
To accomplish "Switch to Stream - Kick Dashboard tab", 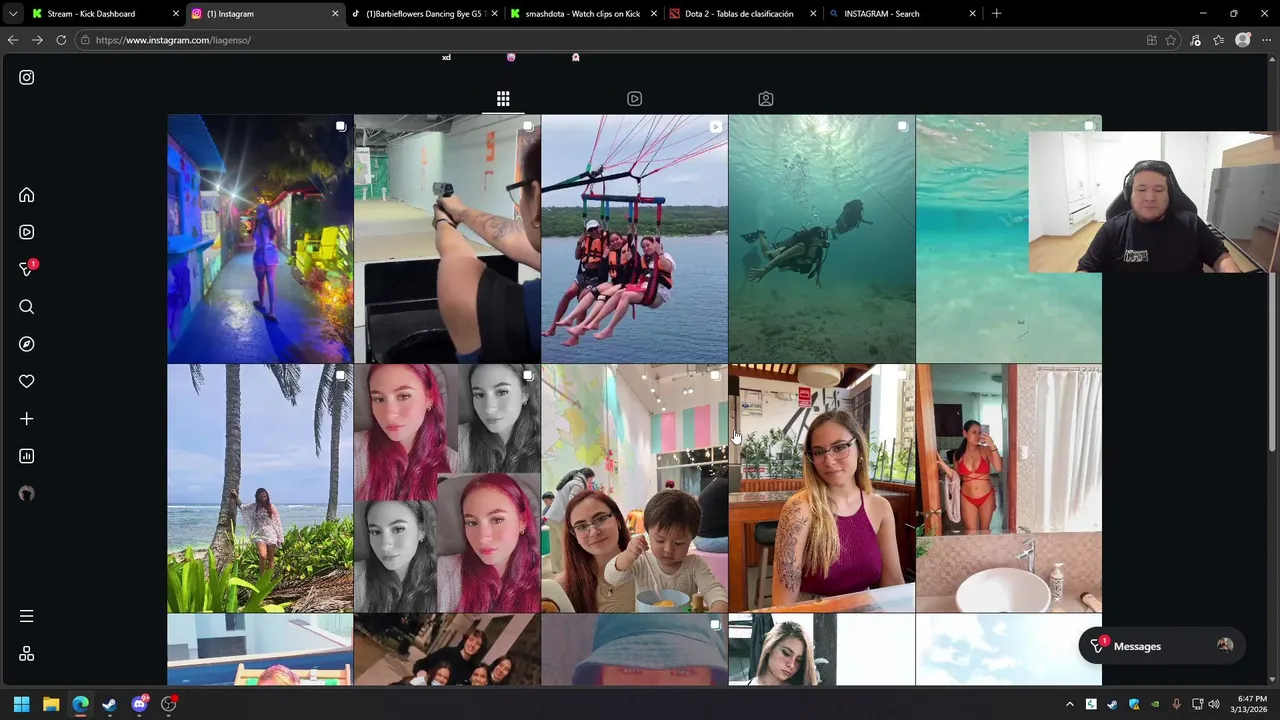I will pos(104,14).
